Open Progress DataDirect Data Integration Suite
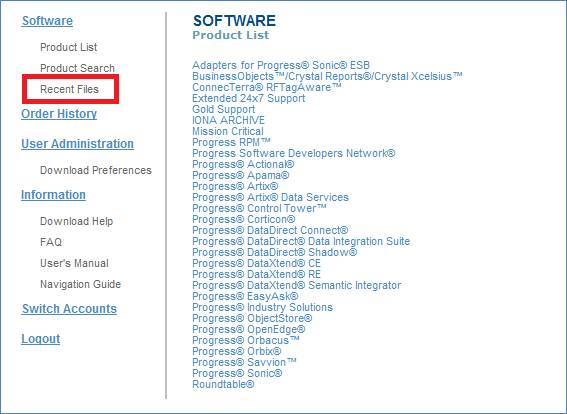Viewport: 567px width, 414px height. 301,241
